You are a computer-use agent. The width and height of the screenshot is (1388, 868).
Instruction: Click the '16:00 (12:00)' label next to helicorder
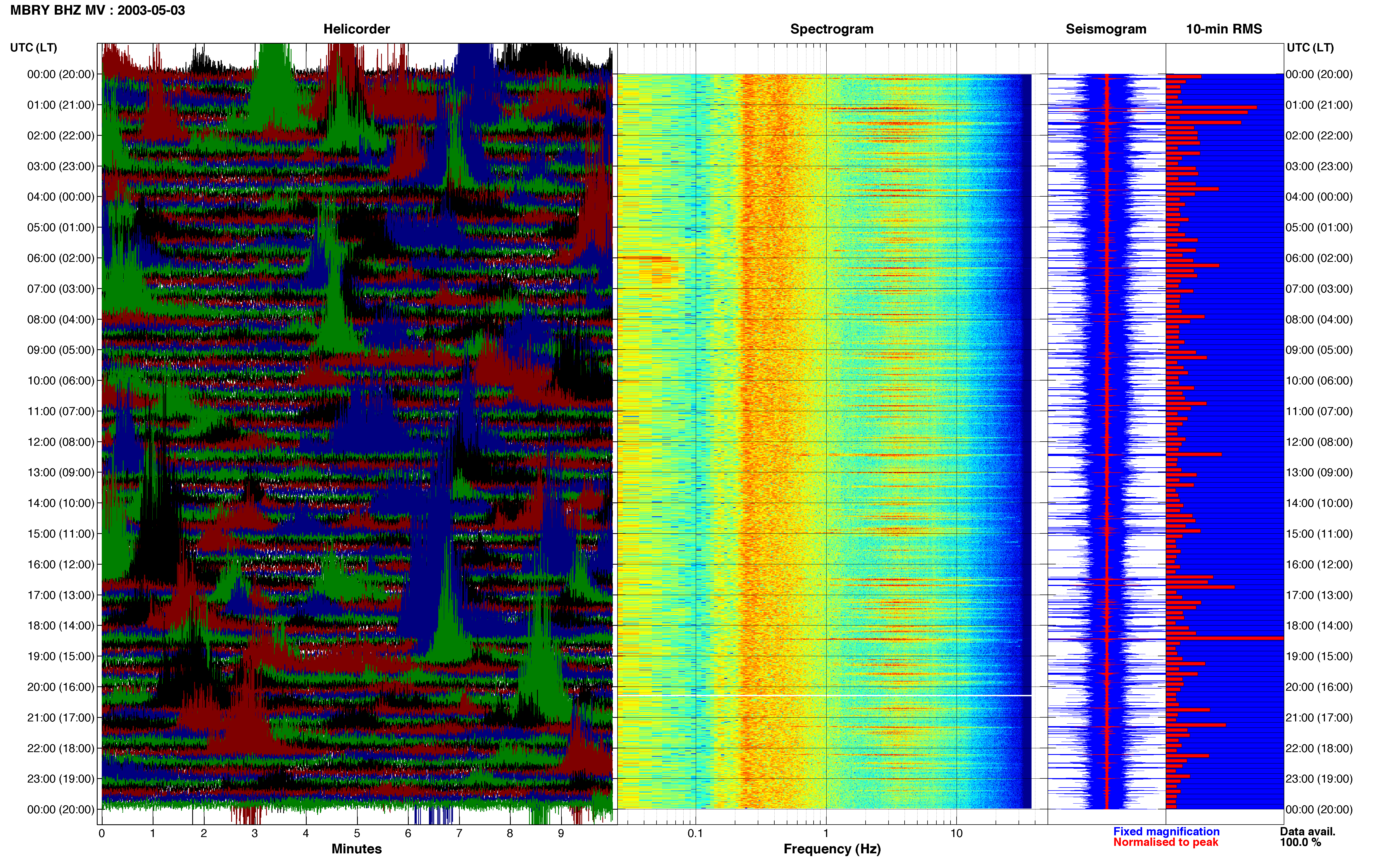[61, 564]
